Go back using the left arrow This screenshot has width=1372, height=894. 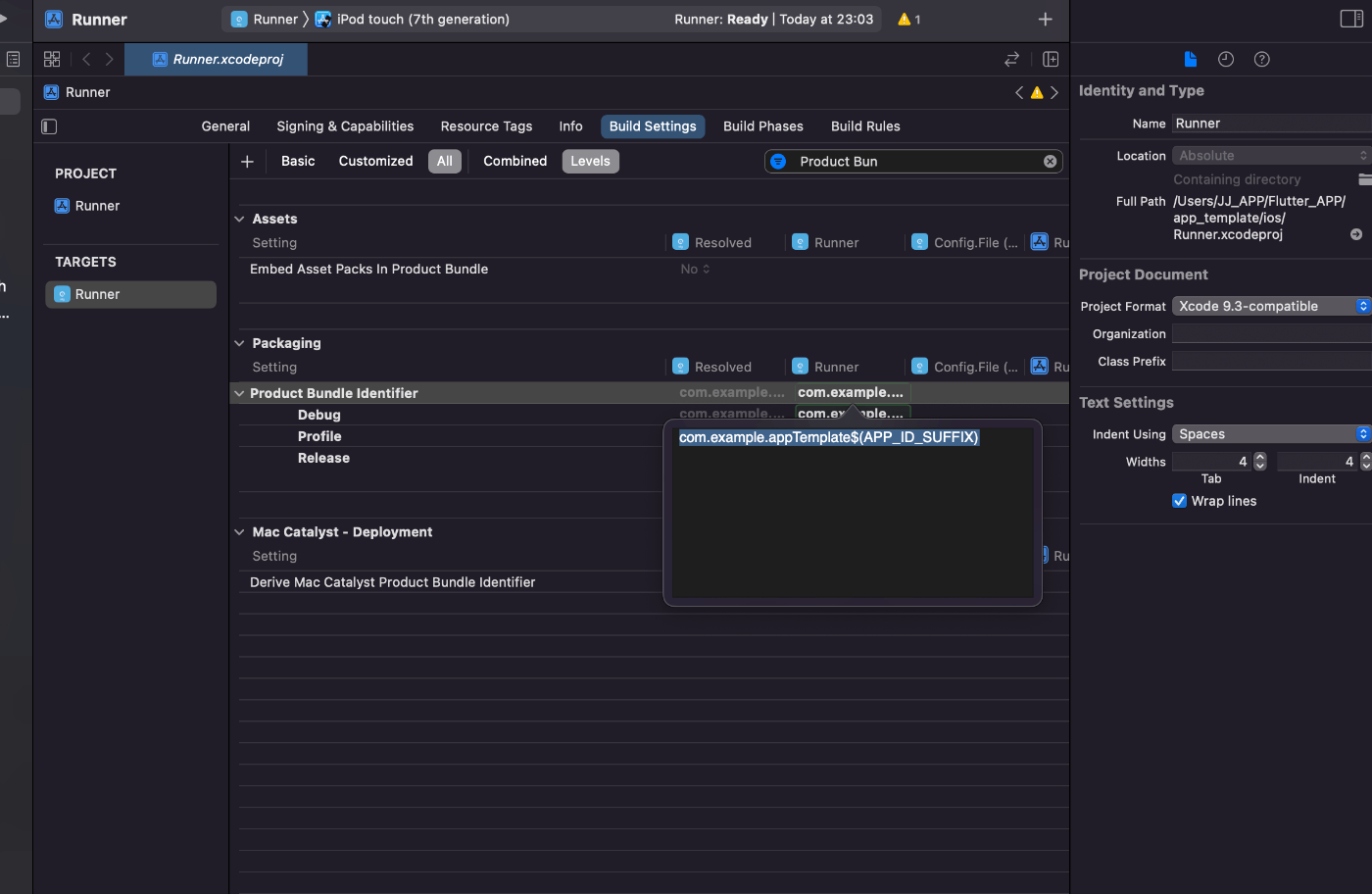(x=86, y=59)
